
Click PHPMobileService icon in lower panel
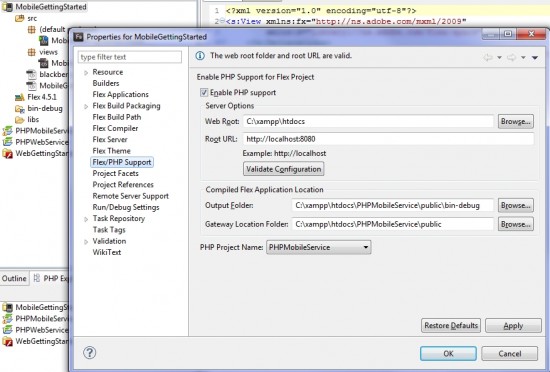click(x=7, y=319)
